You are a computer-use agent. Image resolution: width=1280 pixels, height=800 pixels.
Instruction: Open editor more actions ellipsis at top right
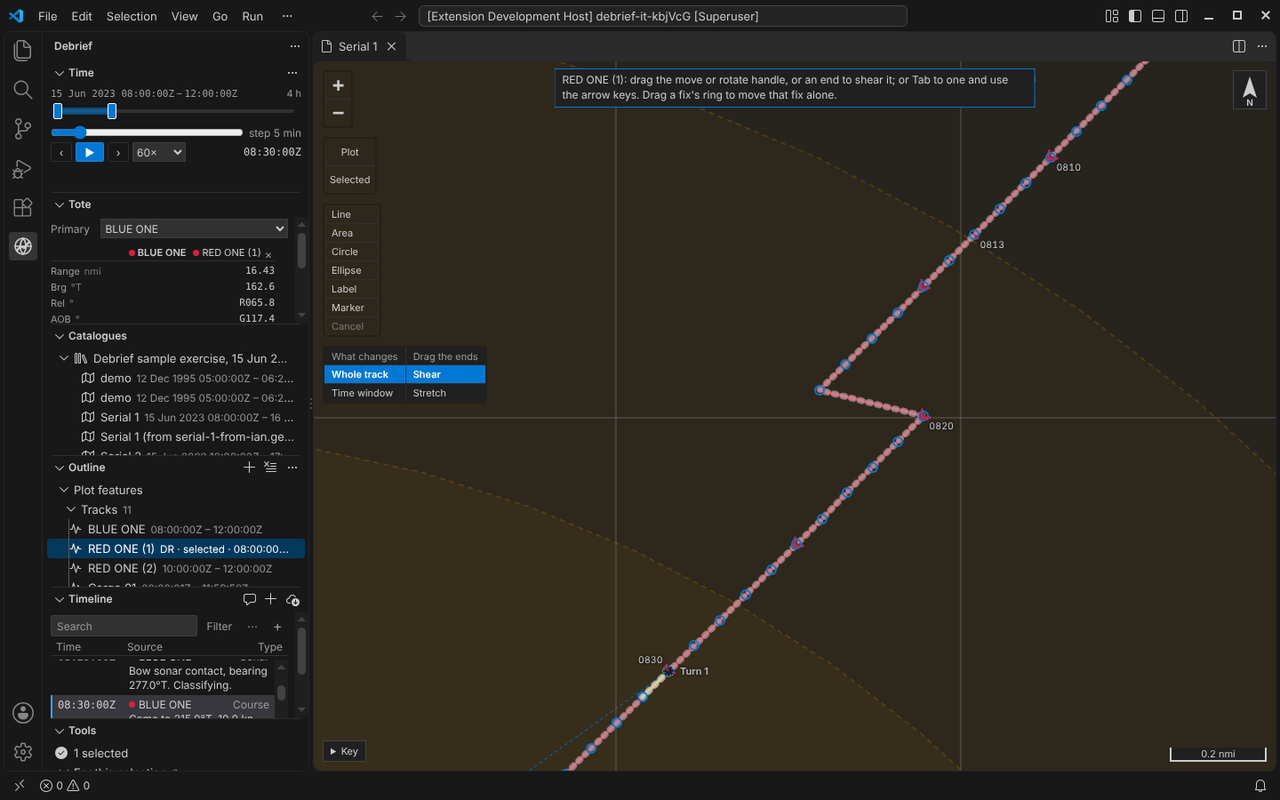click(1262, 46)
